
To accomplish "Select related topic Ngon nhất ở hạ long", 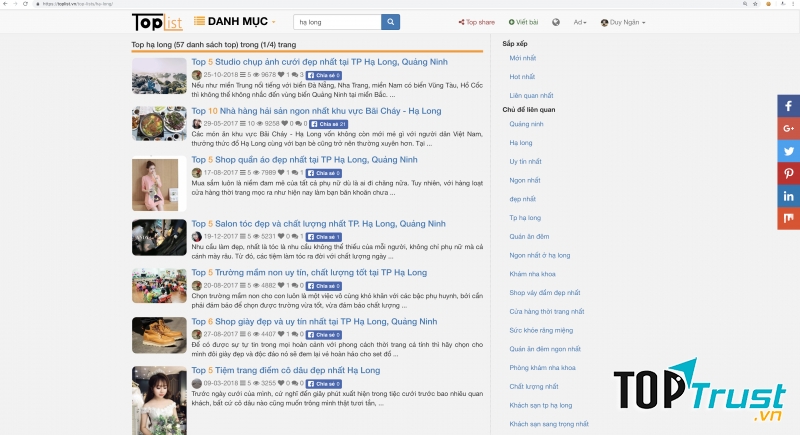I will (540, 255).
